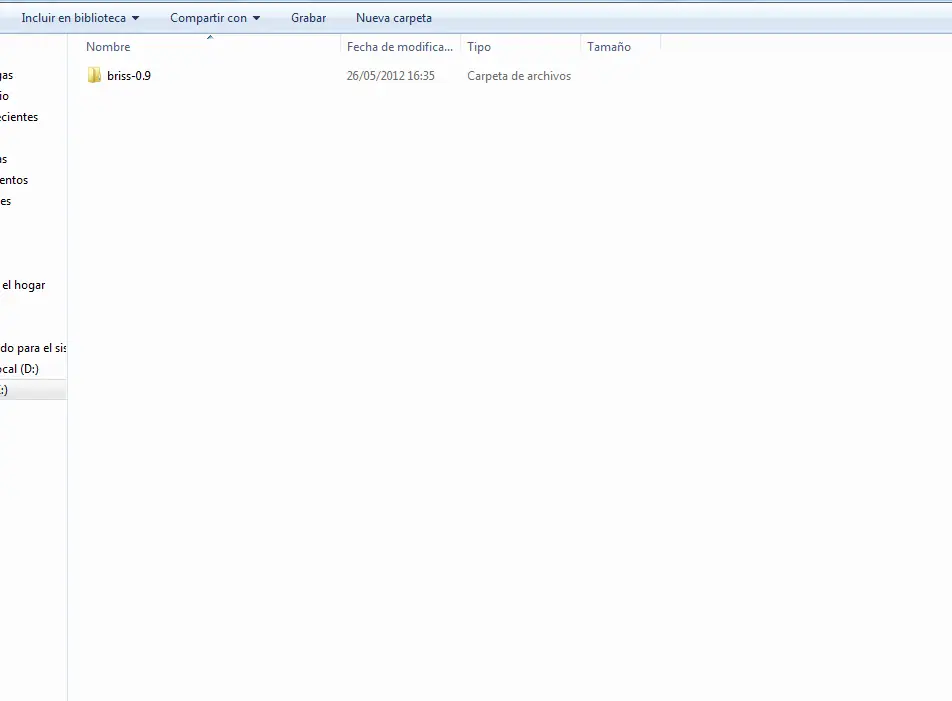Click the Grabar toolbar button
This screenshot has width=952, height=701.
pyautogui.click(x=308, y=18)
